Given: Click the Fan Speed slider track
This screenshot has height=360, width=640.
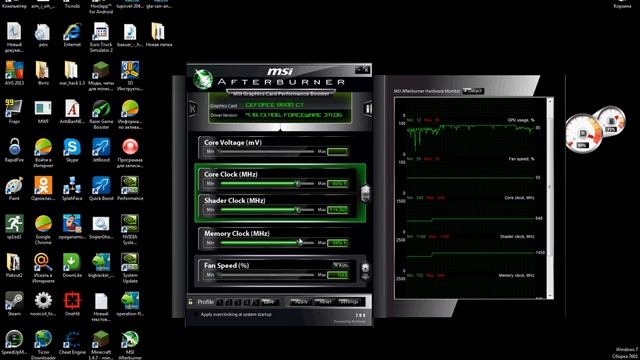Looking at the screenshot, I should 267,275.
